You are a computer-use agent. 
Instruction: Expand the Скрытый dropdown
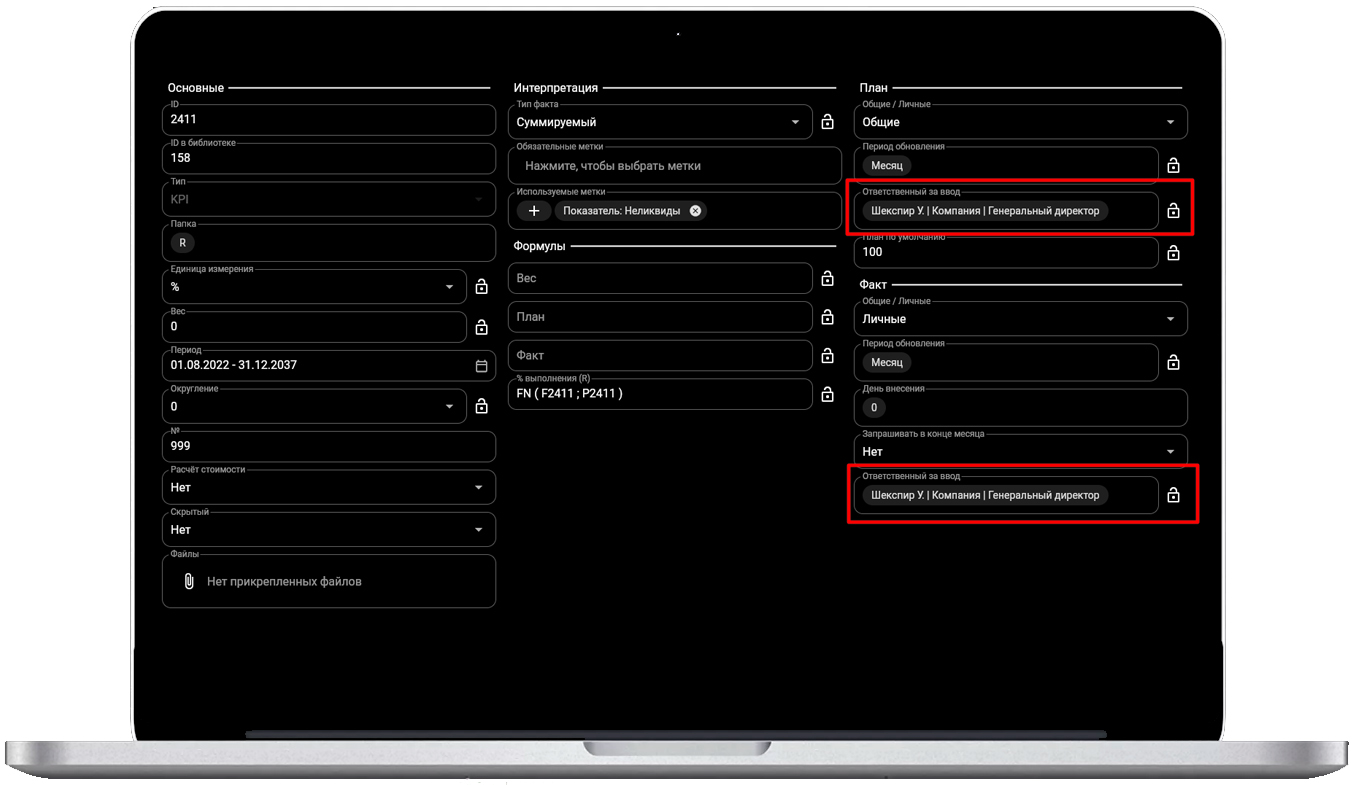(478, 530)
